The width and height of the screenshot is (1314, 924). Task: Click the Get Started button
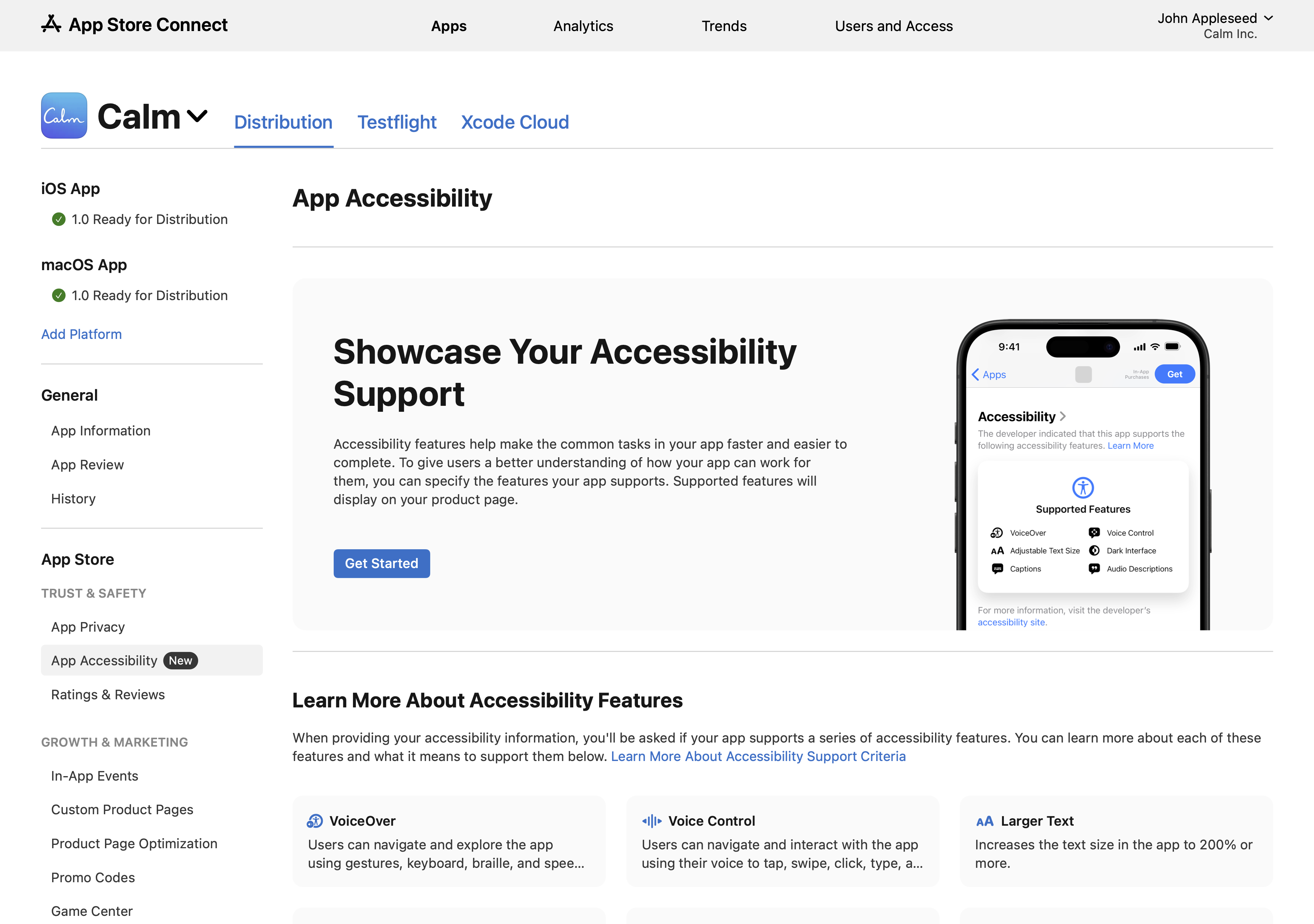pos(381,564)
